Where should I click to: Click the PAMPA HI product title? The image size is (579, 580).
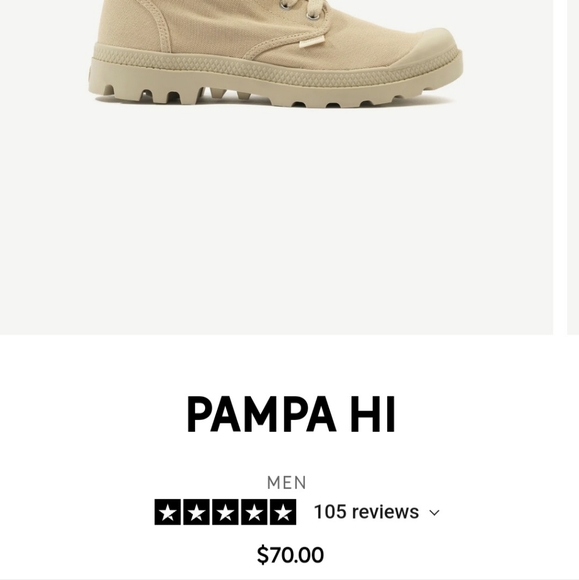pos(291,414)
